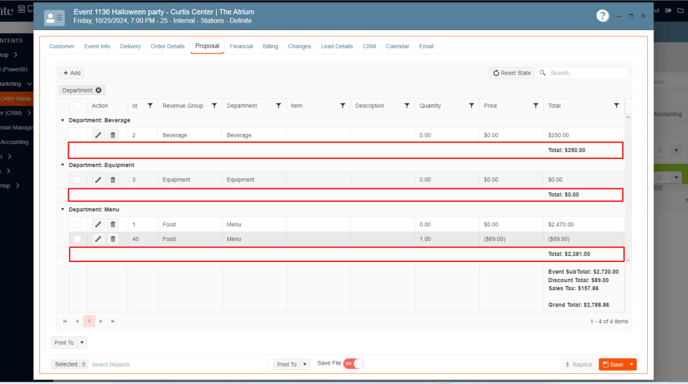
Task: Toggle the header select-all checkbox
Action: click(x=77, y=106)
